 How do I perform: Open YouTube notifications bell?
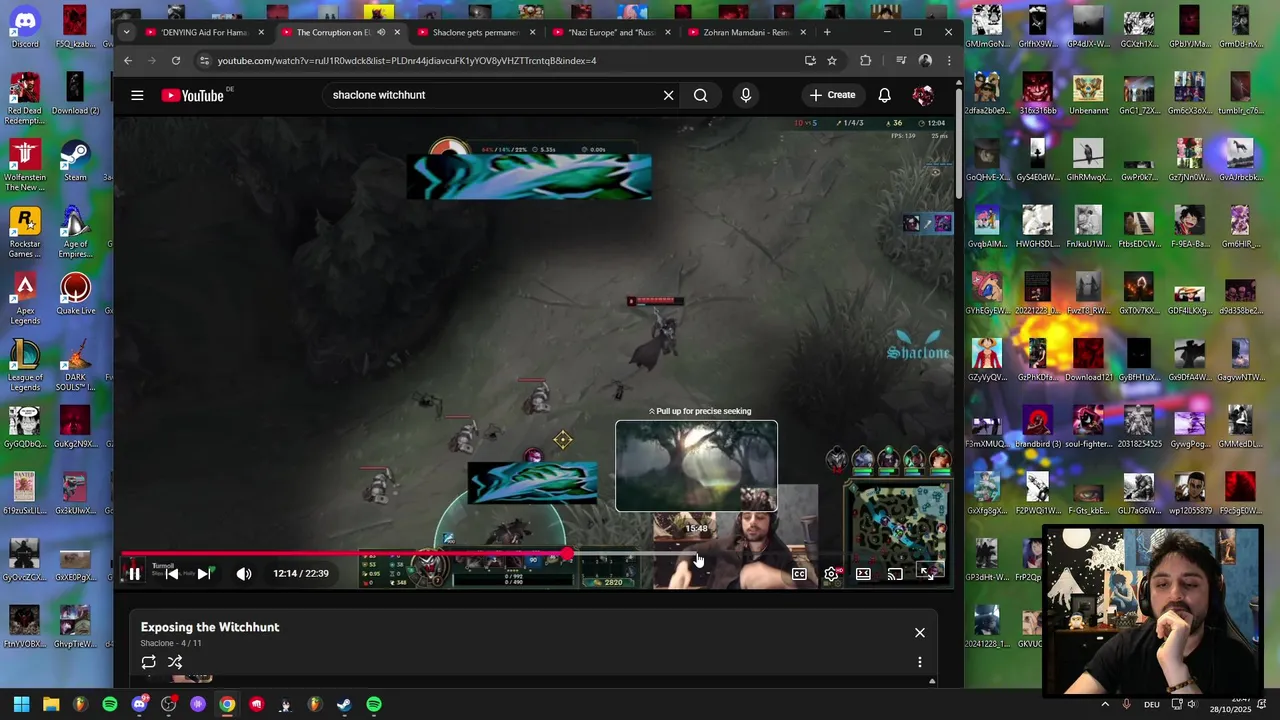point(884,95)
